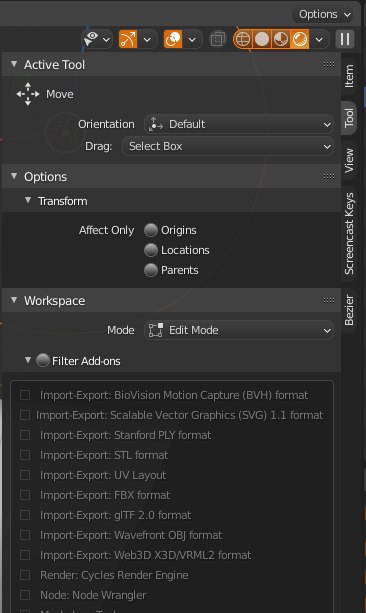The image size is (366, 613).
Task: Check BioVision Motion Capture (BVH) add-on
Action: pyautogui.click(x=25, y=395)
